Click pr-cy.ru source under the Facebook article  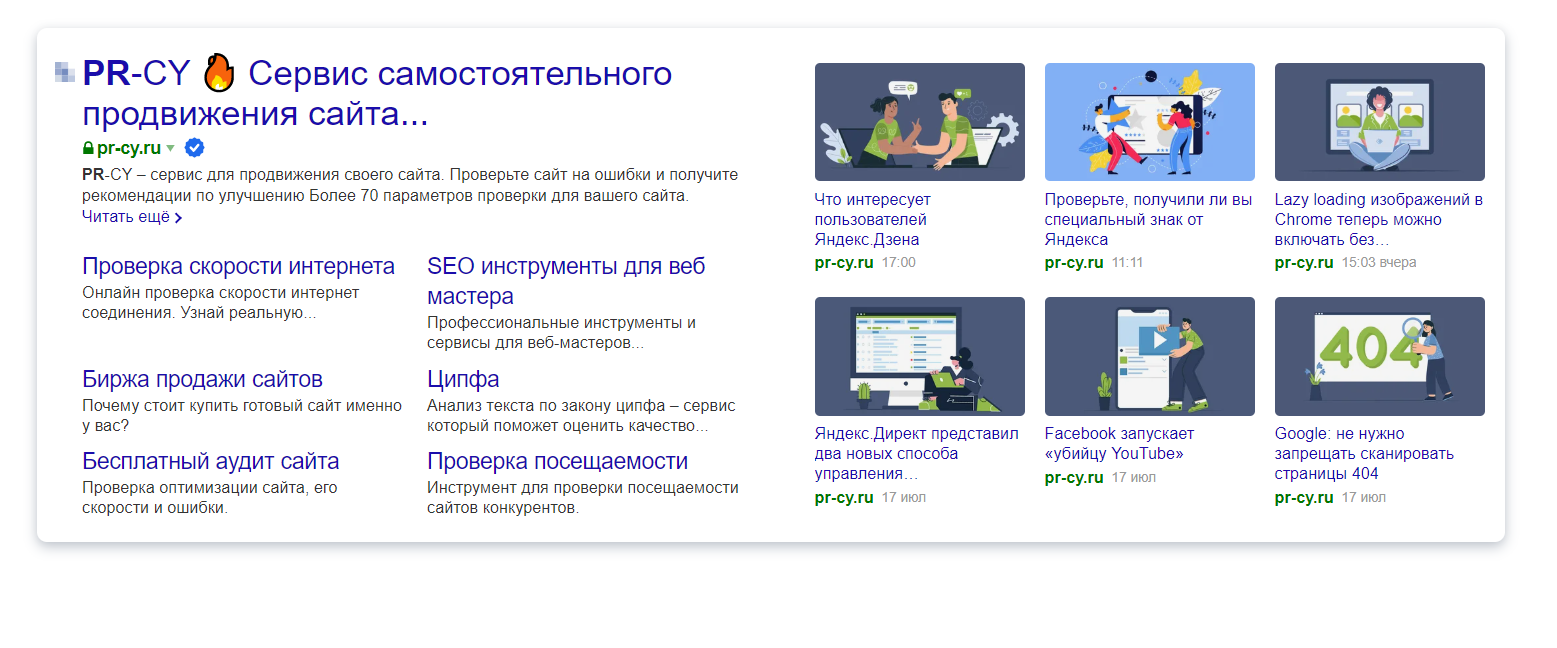point(1074,477)
